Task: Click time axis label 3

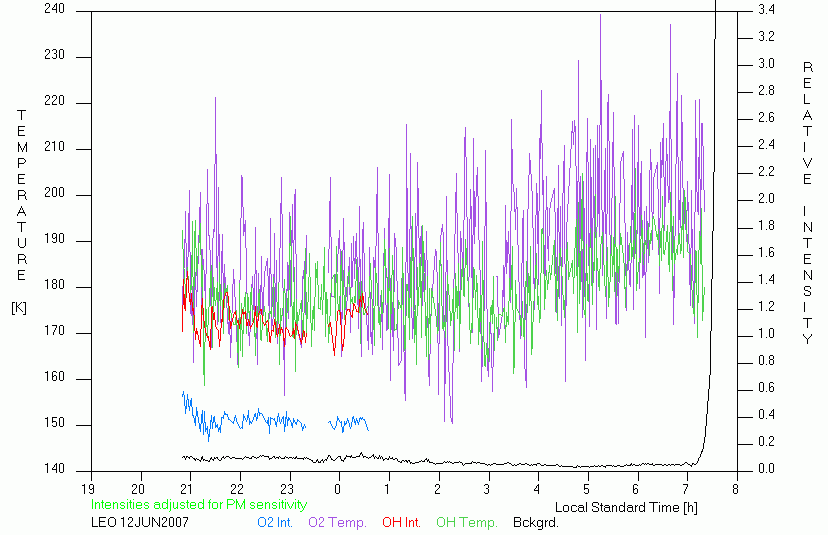Action: pos(487,490)
